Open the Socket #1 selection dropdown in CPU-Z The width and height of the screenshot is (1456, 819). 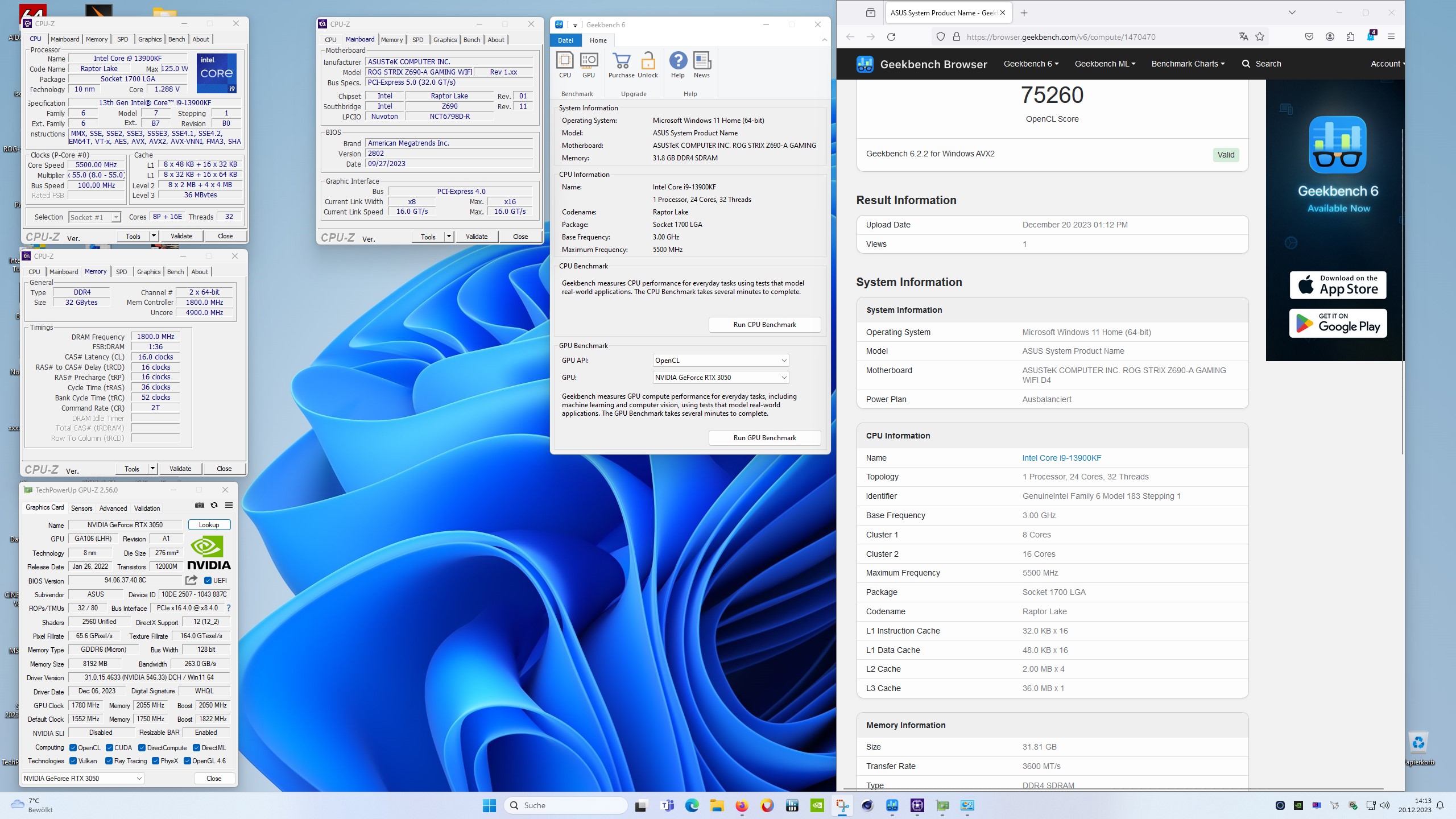click(x=94, y=217)
